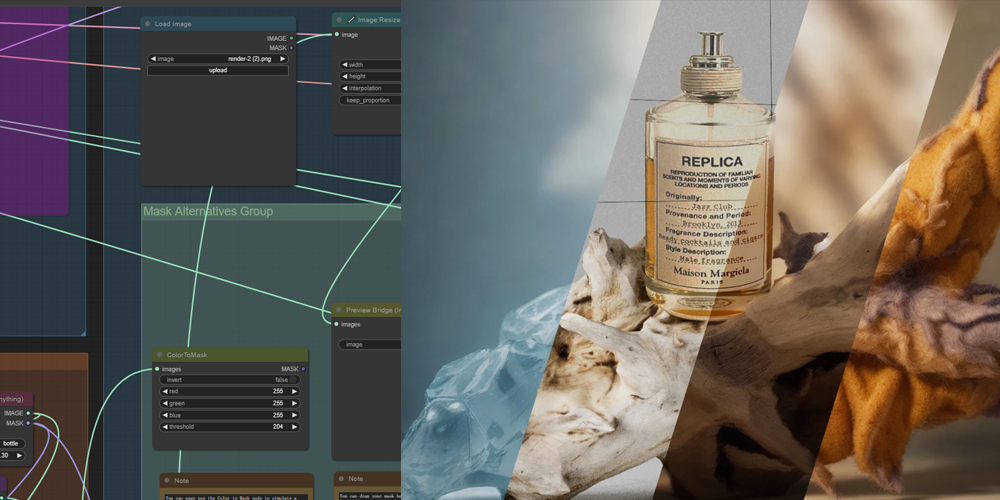Collapse the ColorToMask node via its dot
Screen dimensions: 1000x500
pyautogui.click(x=159, y=355)
